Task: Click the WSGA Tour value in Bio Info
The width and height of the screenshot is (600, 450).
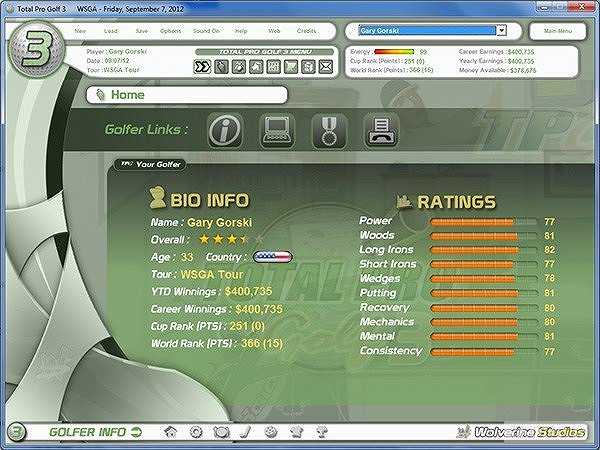Action: [x=212, y=274]
